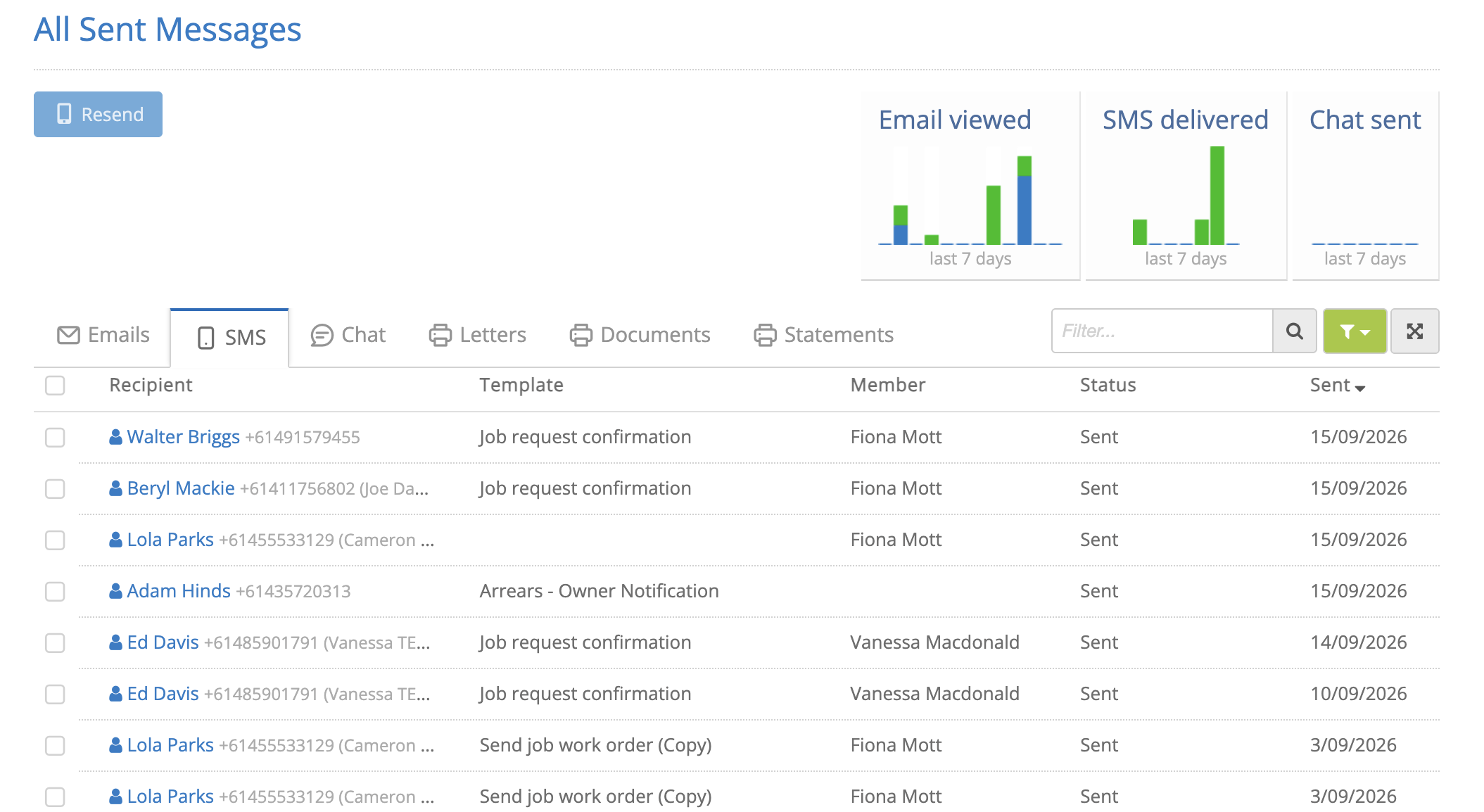Open Walter Briggs contact link
The height and width of the screenshot is (812, 1484).
pyautogui.click(x=183, y=437)
